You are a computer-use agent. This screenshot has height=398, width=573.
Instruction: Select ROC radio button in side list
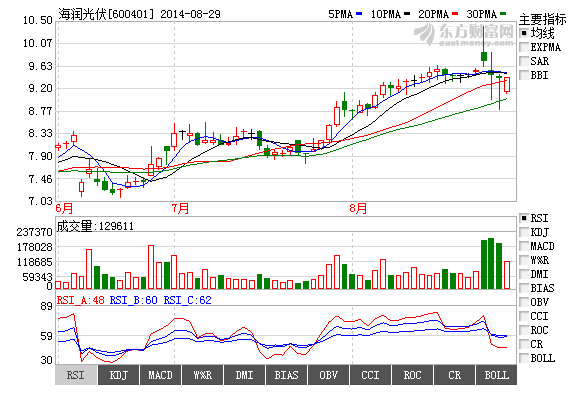click(524, 330)
